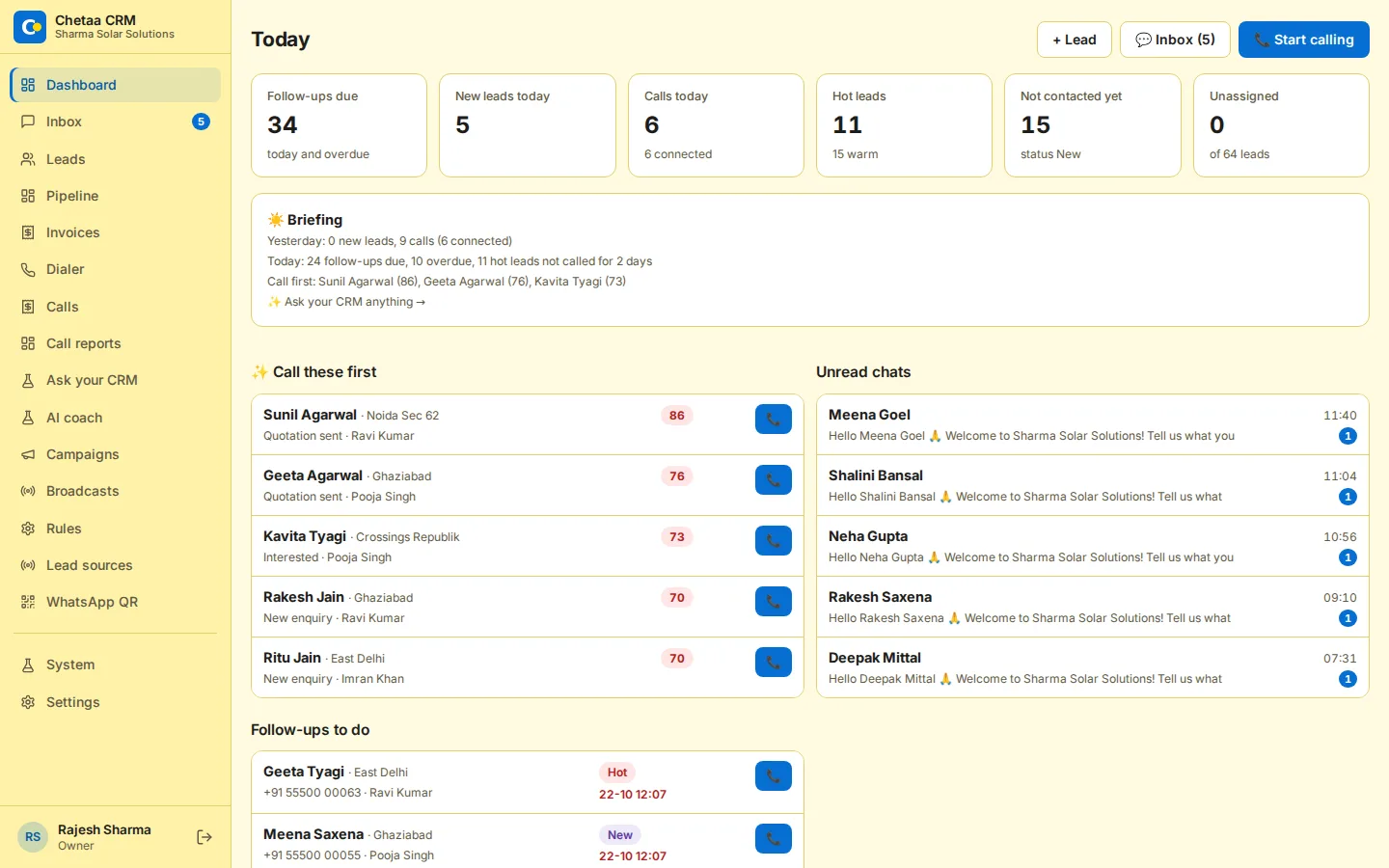
Task: Open the Not contacted yet card
Action: pyautogui.click(x=1093, y=125)
